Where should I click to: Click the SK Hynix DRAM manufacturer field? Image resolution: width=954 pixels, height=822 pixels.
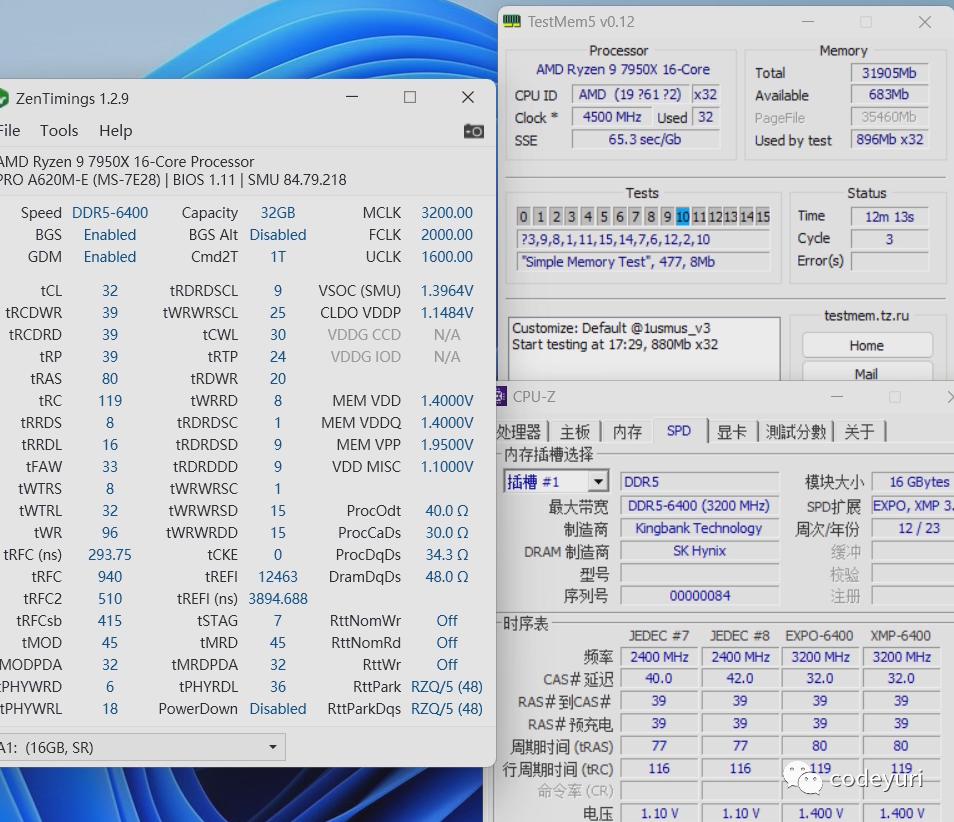pyautogui.click(x=699, y=551)
